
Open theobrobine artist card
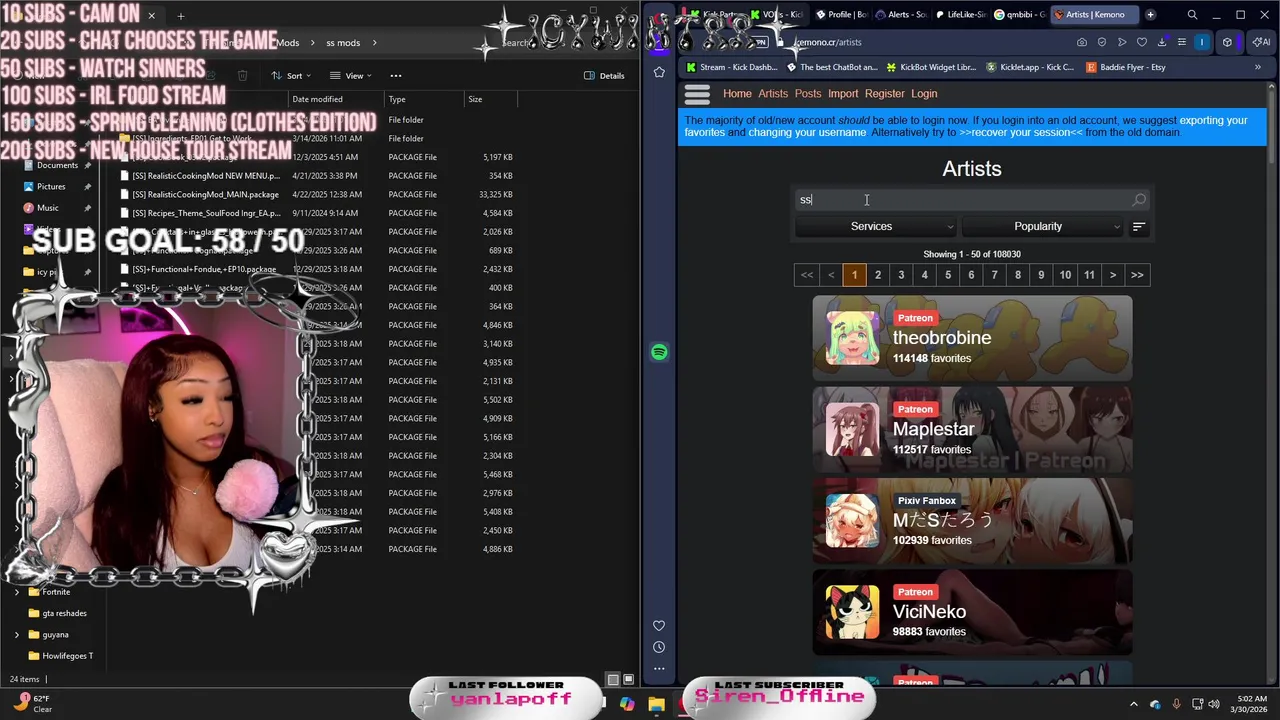972,338
